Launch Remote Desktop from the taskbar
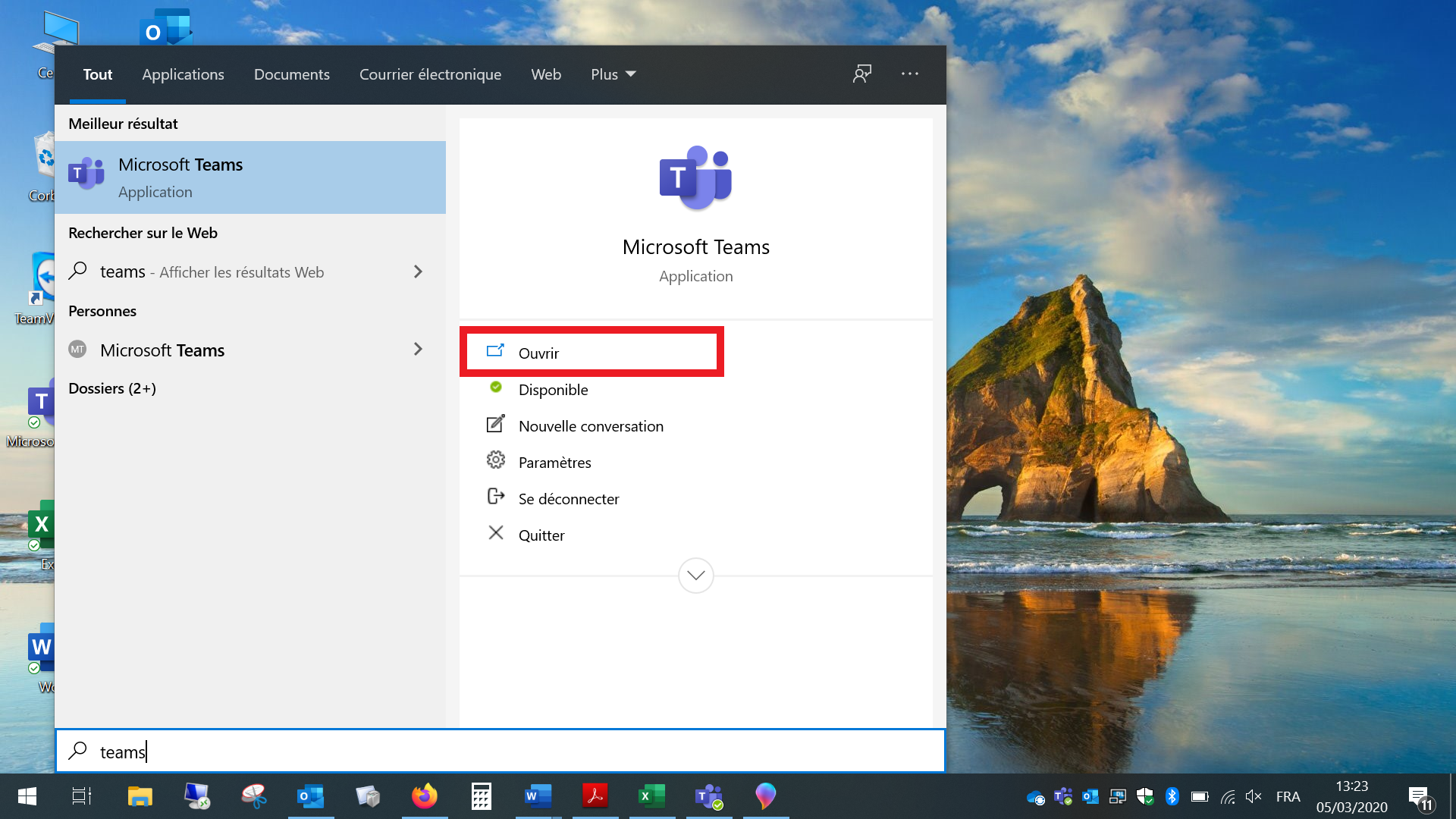1456x819 pixels. click(x=197, y=796)
